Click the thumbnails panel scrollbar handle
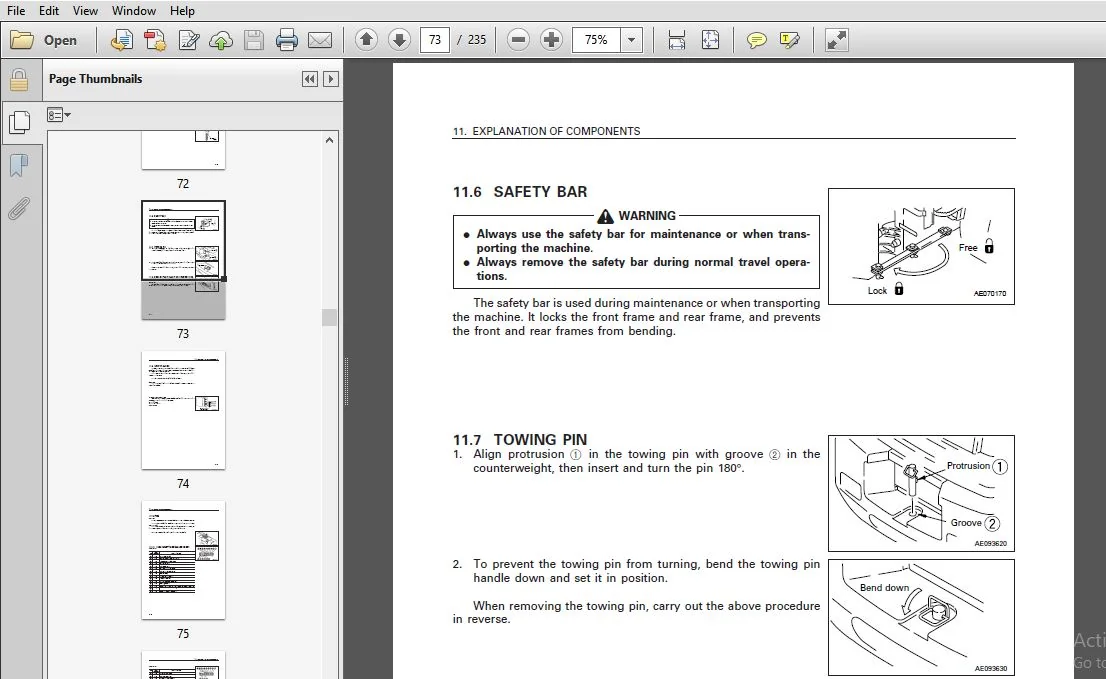Viewport: 1106px width, 679px height. click(x=329, y=317)
